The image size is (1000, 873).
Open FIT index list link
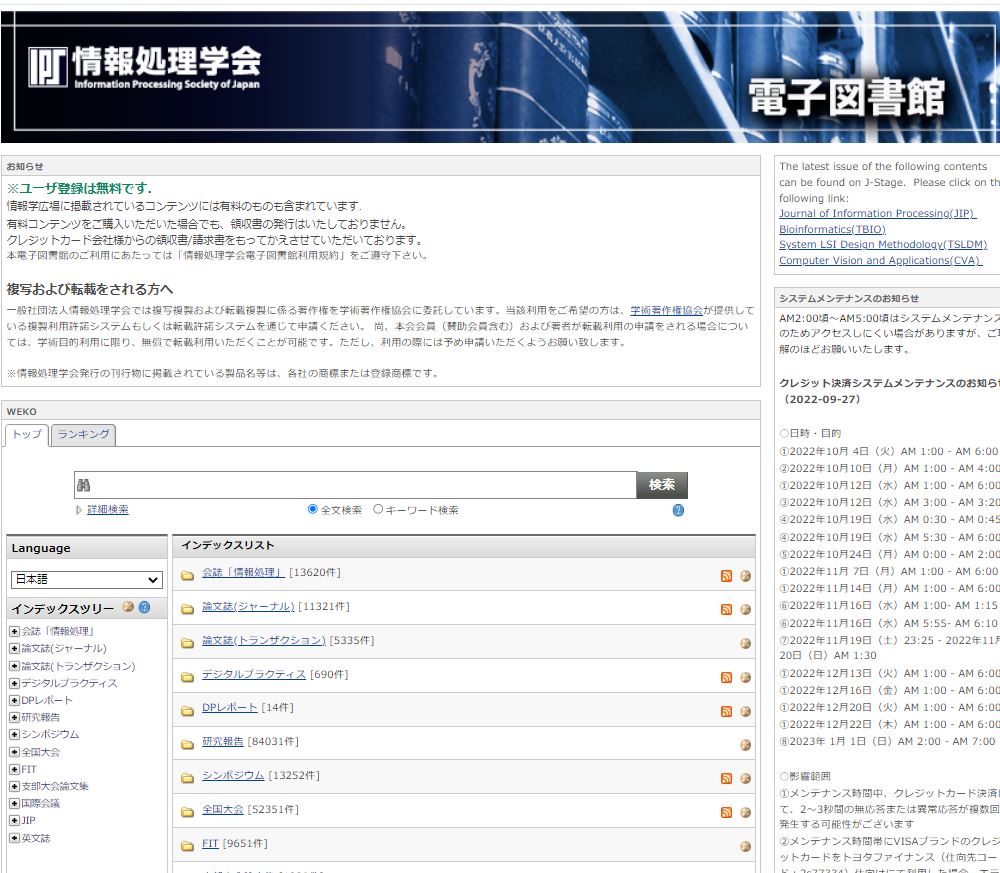coord(210,843)
